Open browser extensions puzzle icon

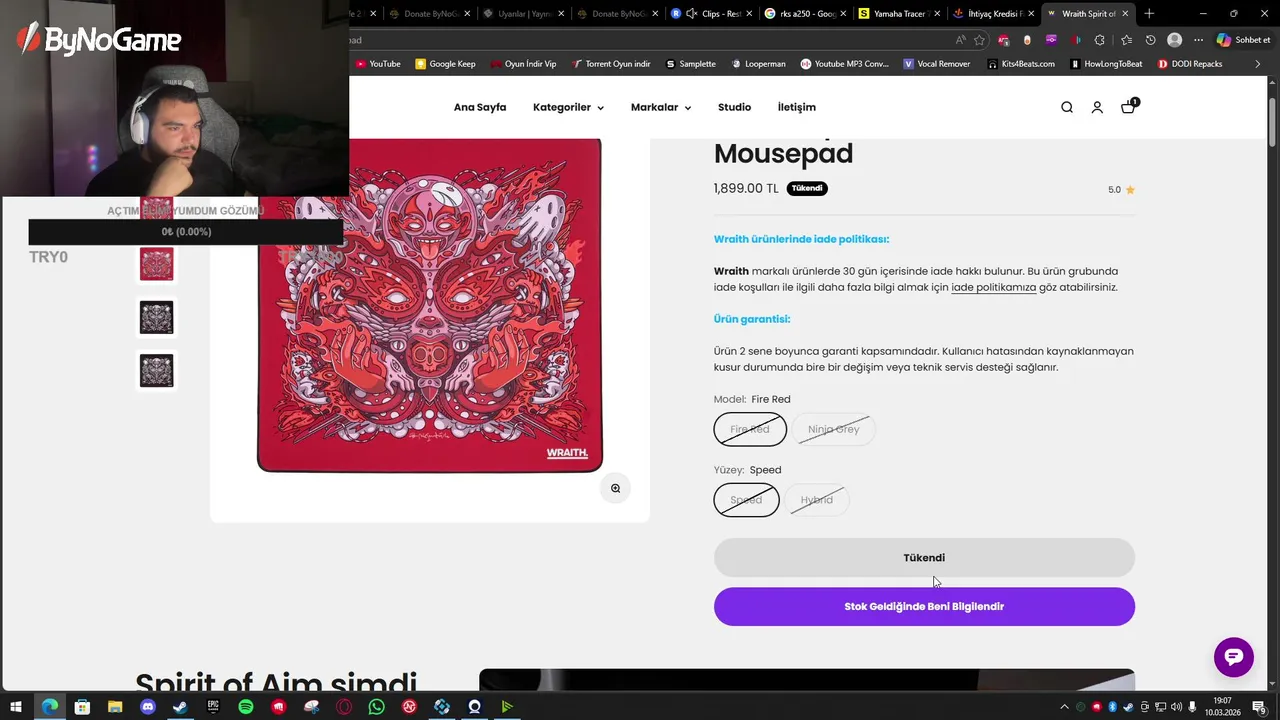coord(1099,40)
